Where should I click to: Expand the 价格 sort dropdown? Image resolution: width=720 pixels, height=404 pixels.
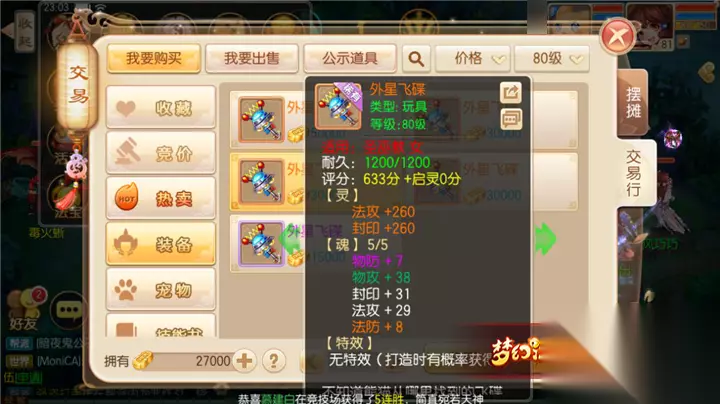click(472, 59)
